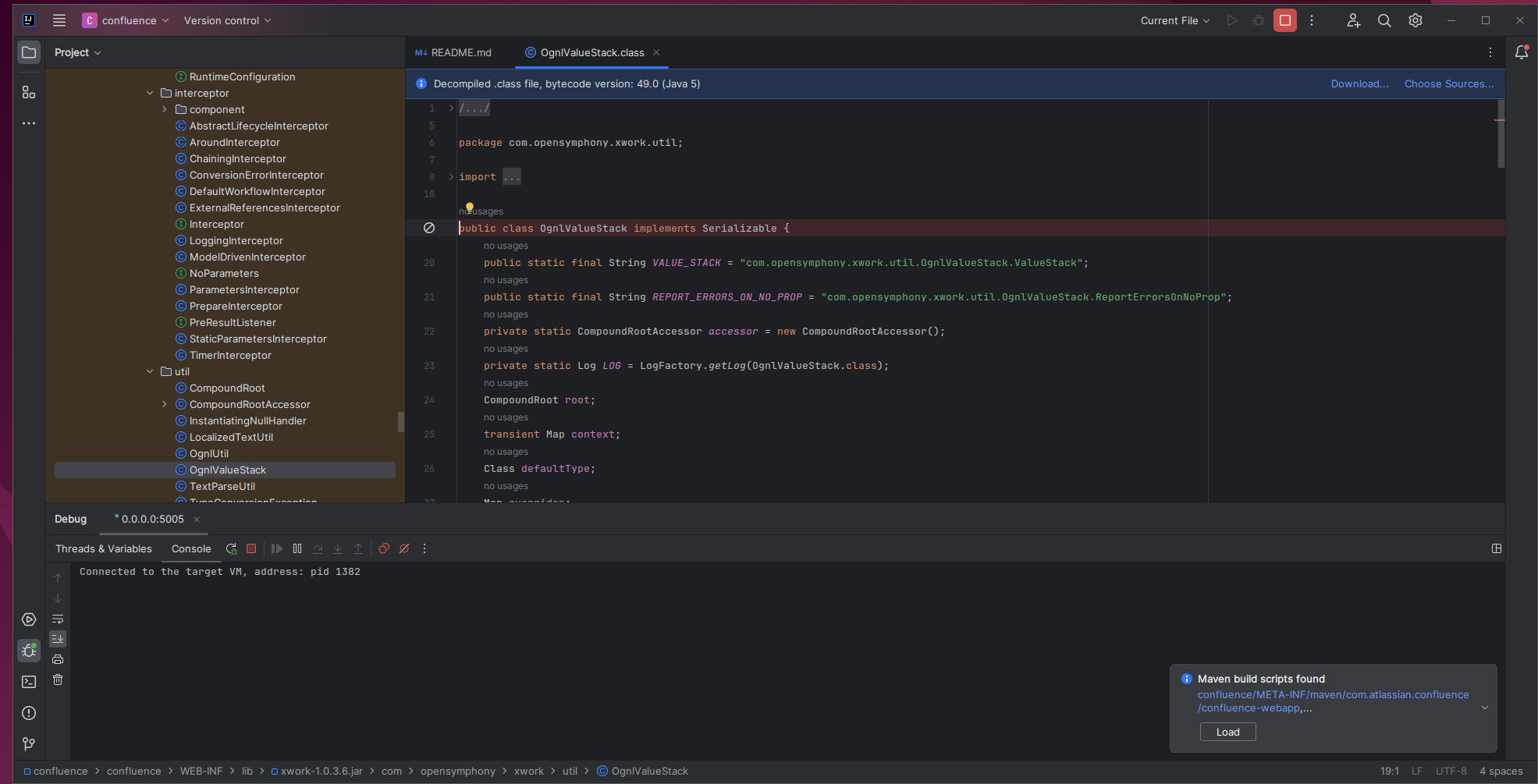1538x784 pixels.
Task: Open the Debug tool window bug icon
Action: 29,651
